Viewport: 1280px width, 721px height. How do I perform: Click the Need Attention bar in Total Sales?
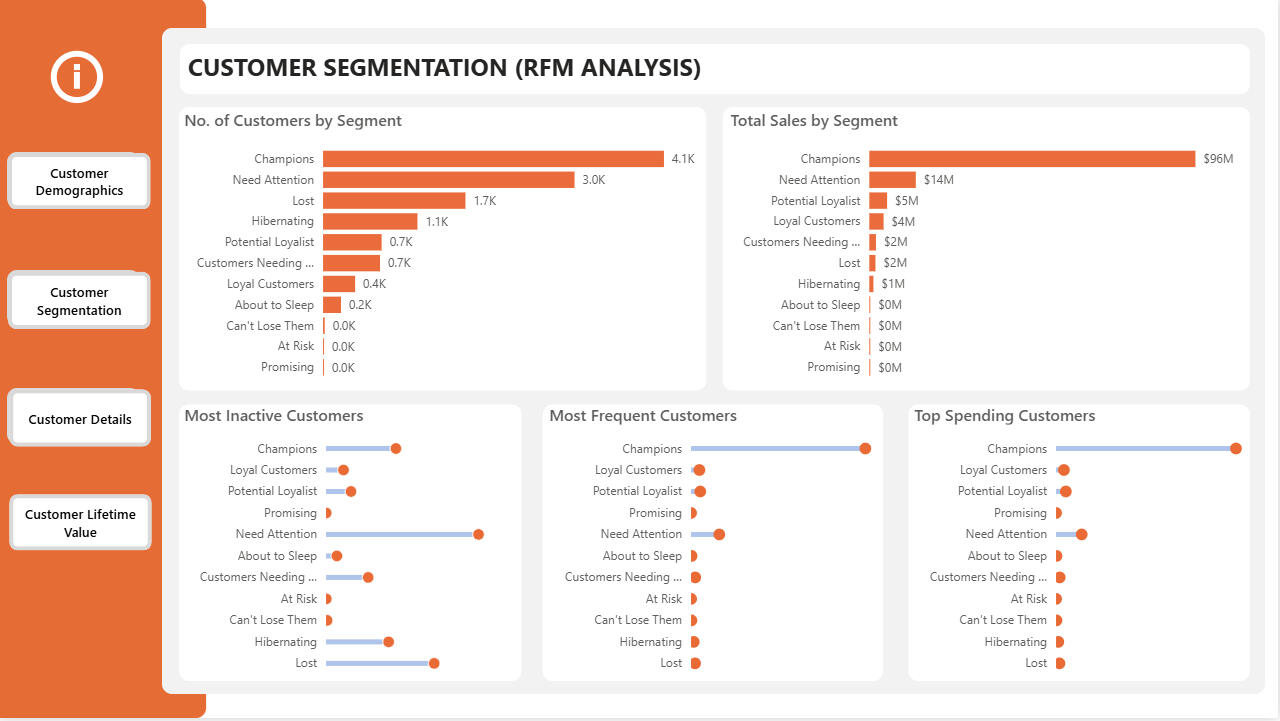[x=892, y=180]
